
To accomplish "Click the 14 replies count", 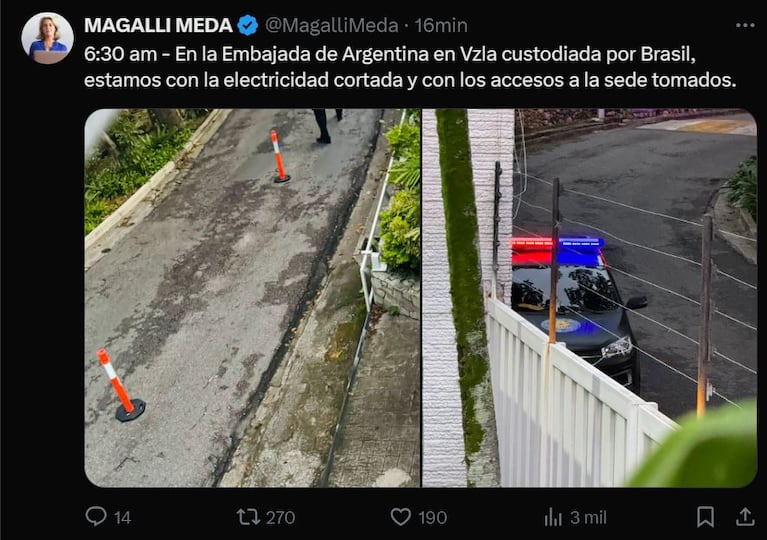I will [122, 518].
